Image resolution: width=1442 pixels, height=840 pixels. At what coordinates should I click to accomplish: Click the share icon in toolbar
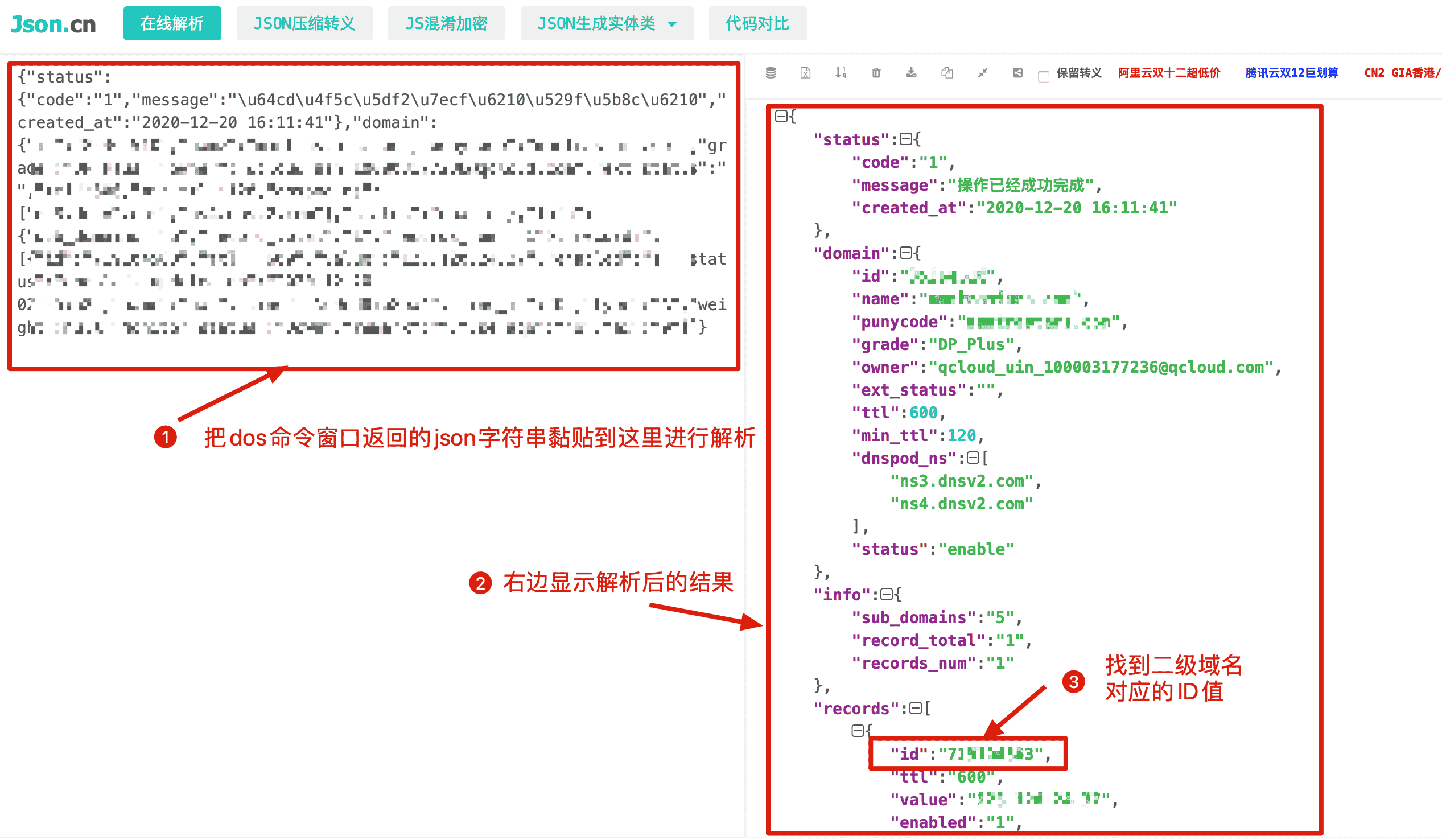coord(1017,73)
